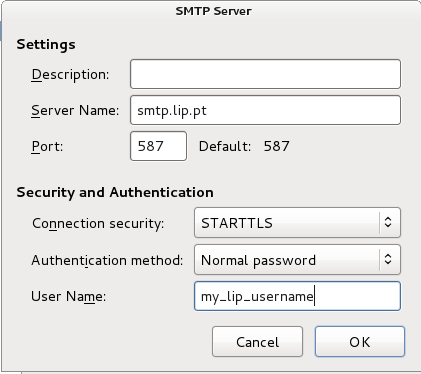Click the Description input field
421x374 pixels.
pyautogui.click(x=265, y=74)
